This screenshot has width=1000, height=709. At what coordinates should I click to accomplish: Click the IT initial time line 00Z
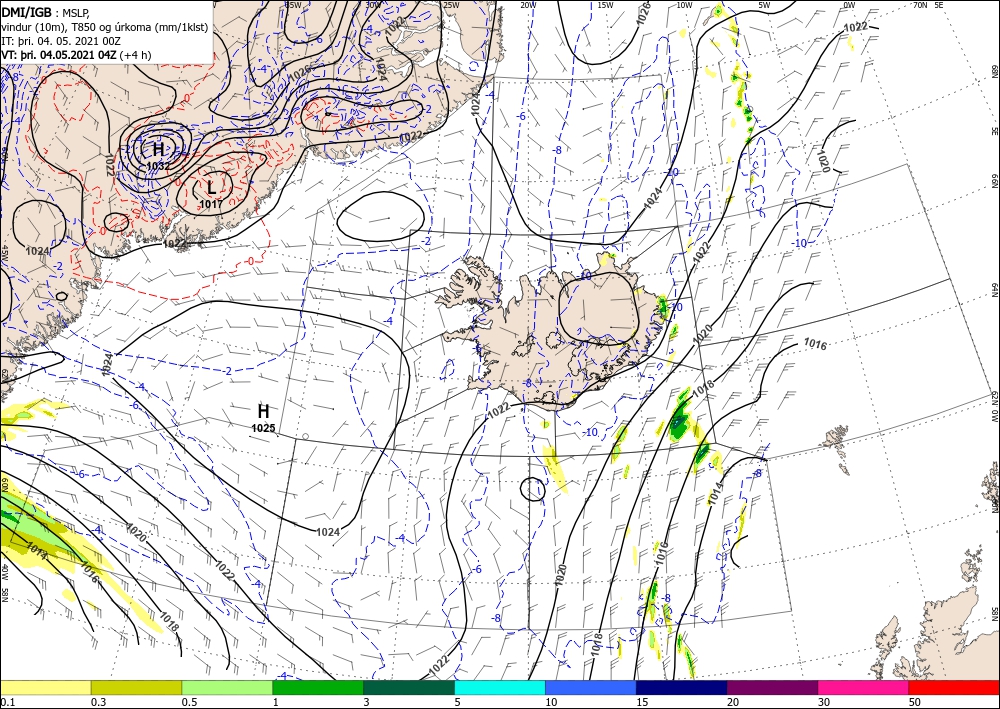click(x=61, y=41)
